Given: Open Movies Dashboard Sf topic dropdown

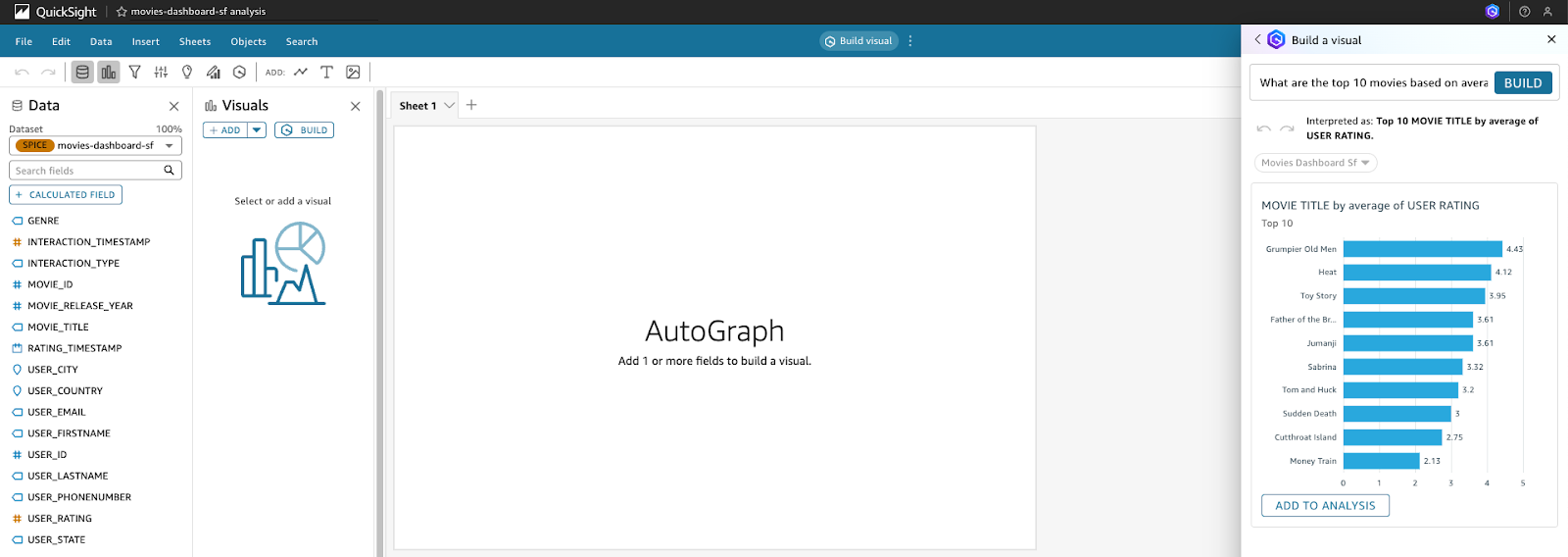Looking at the screenshot, I should coord(1315,163).
